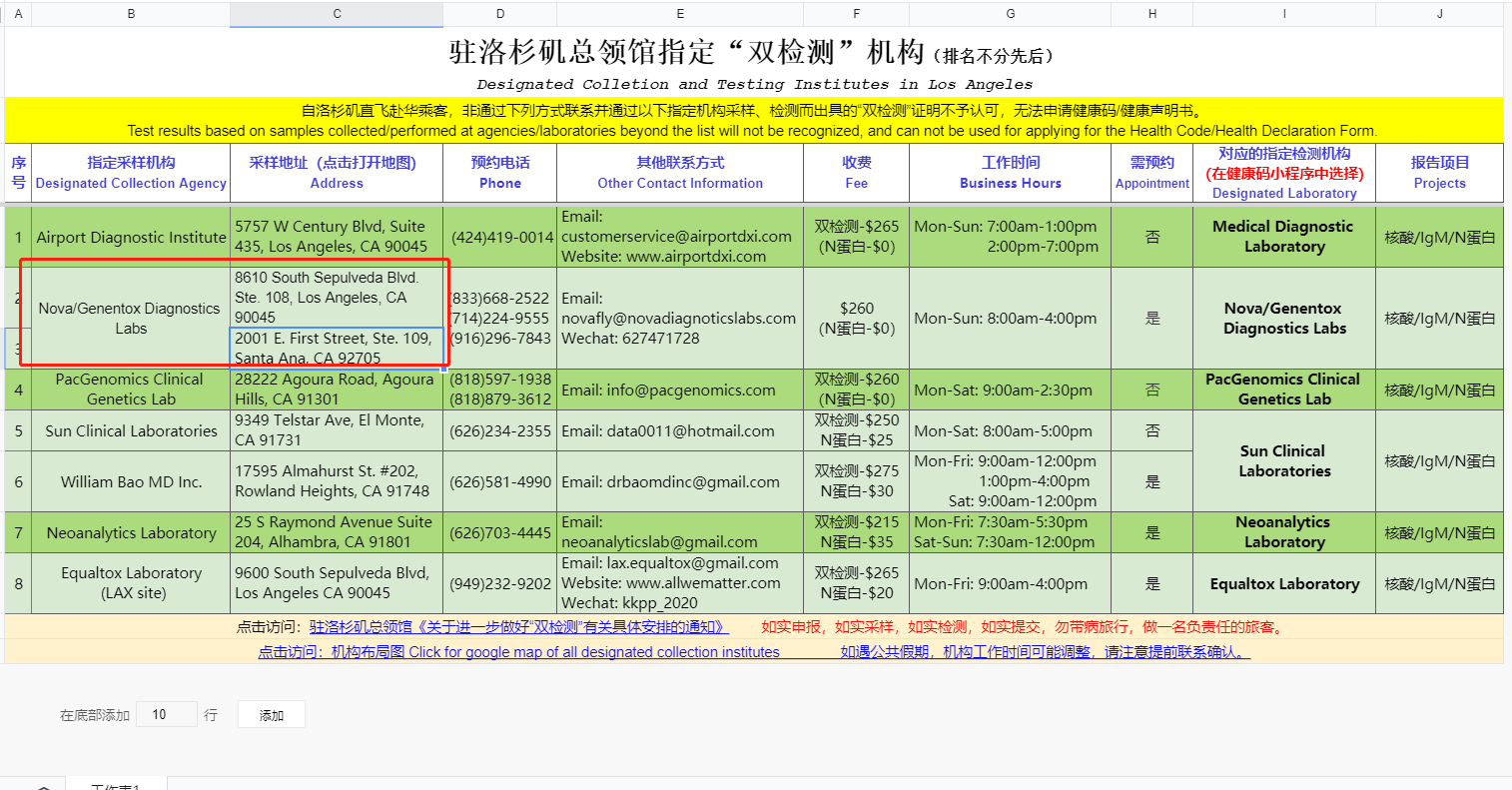Select column D header
The height and width of the screenshot is (790, 1512).
click(500, 14)
